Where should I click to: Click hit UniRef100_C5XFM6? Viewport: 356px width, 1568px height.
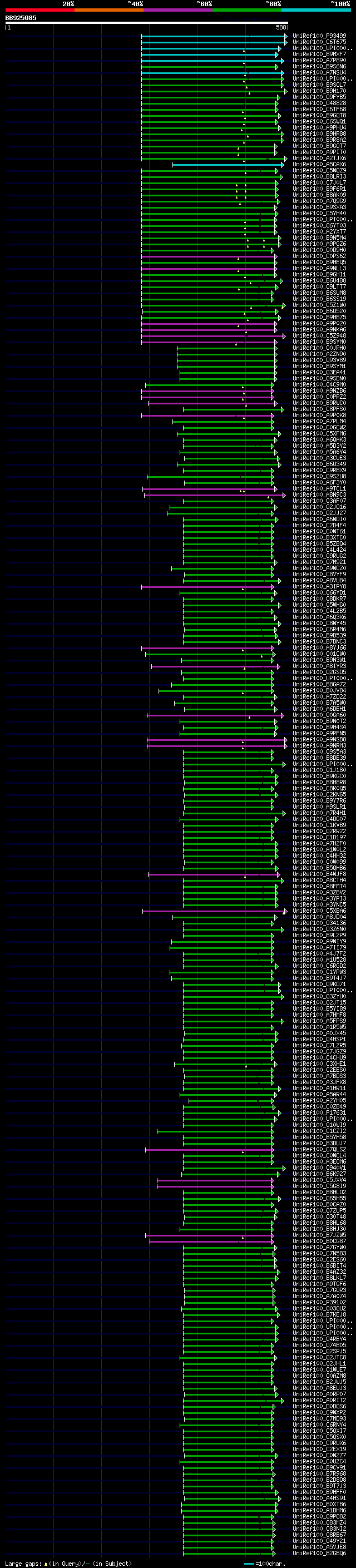(319, 433)
